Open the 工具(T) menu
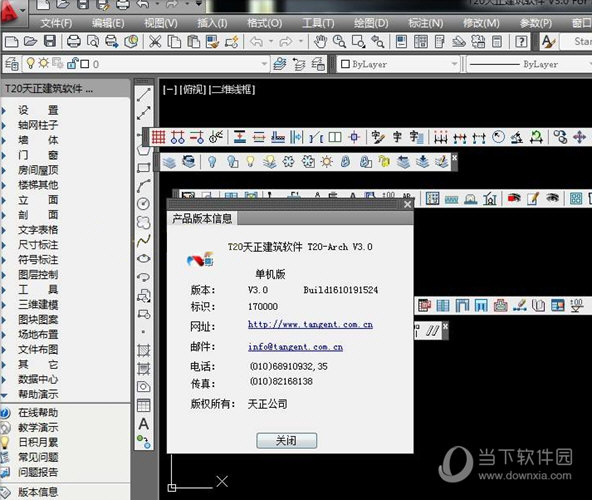 [x=318, y=23]
